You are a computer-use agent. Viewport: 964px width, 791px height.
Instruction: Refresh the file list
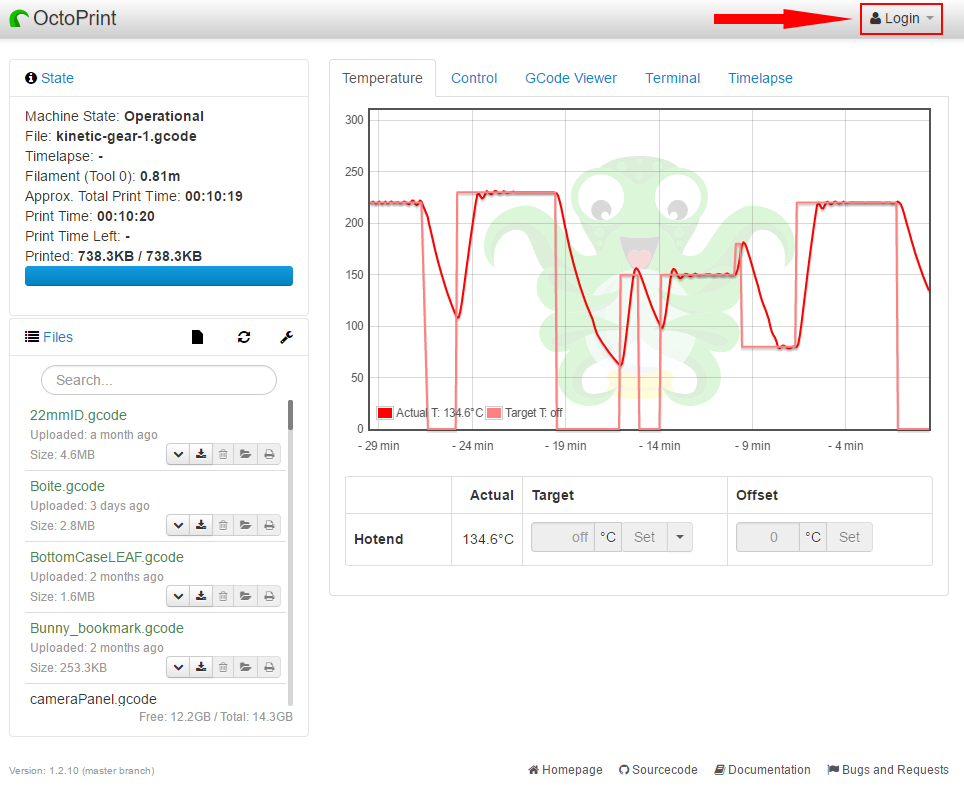pos(244,337)
